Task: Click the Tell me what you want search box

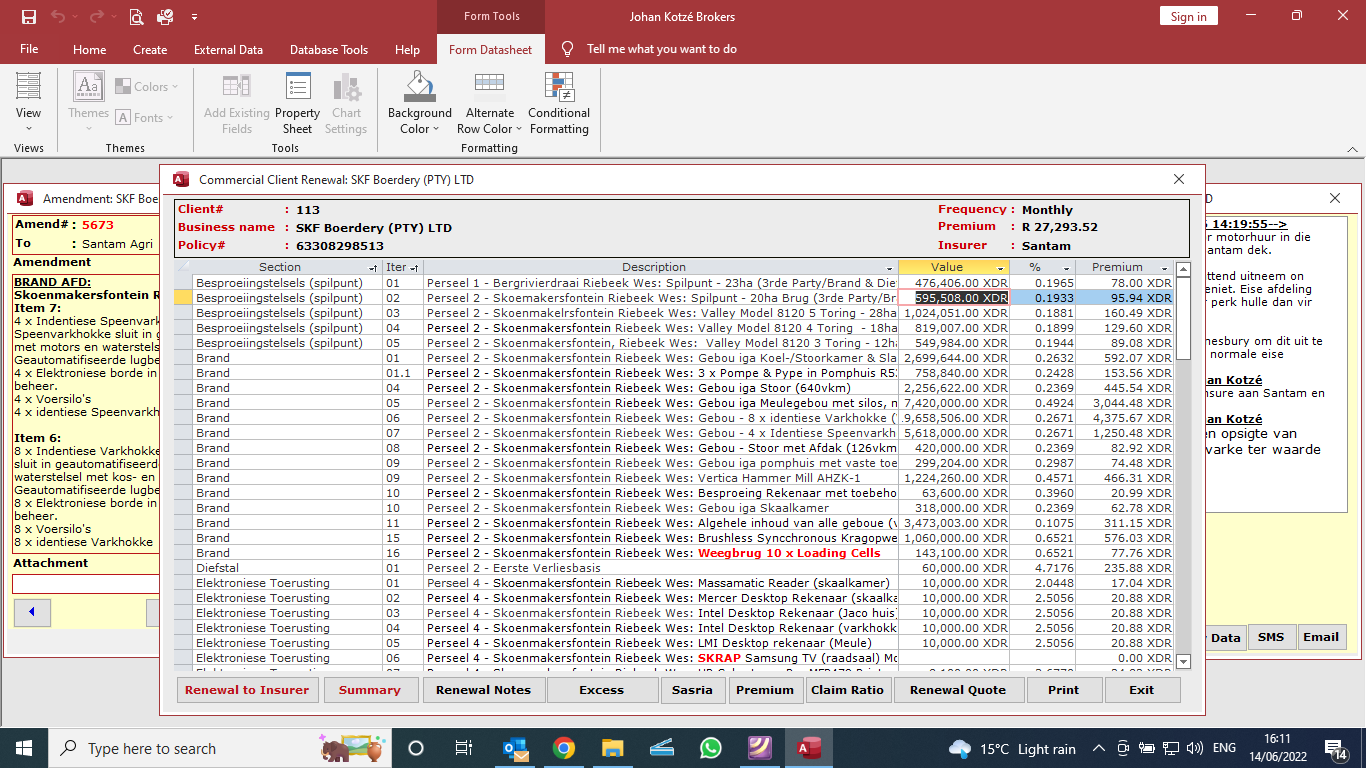Action: coord(661,49)
